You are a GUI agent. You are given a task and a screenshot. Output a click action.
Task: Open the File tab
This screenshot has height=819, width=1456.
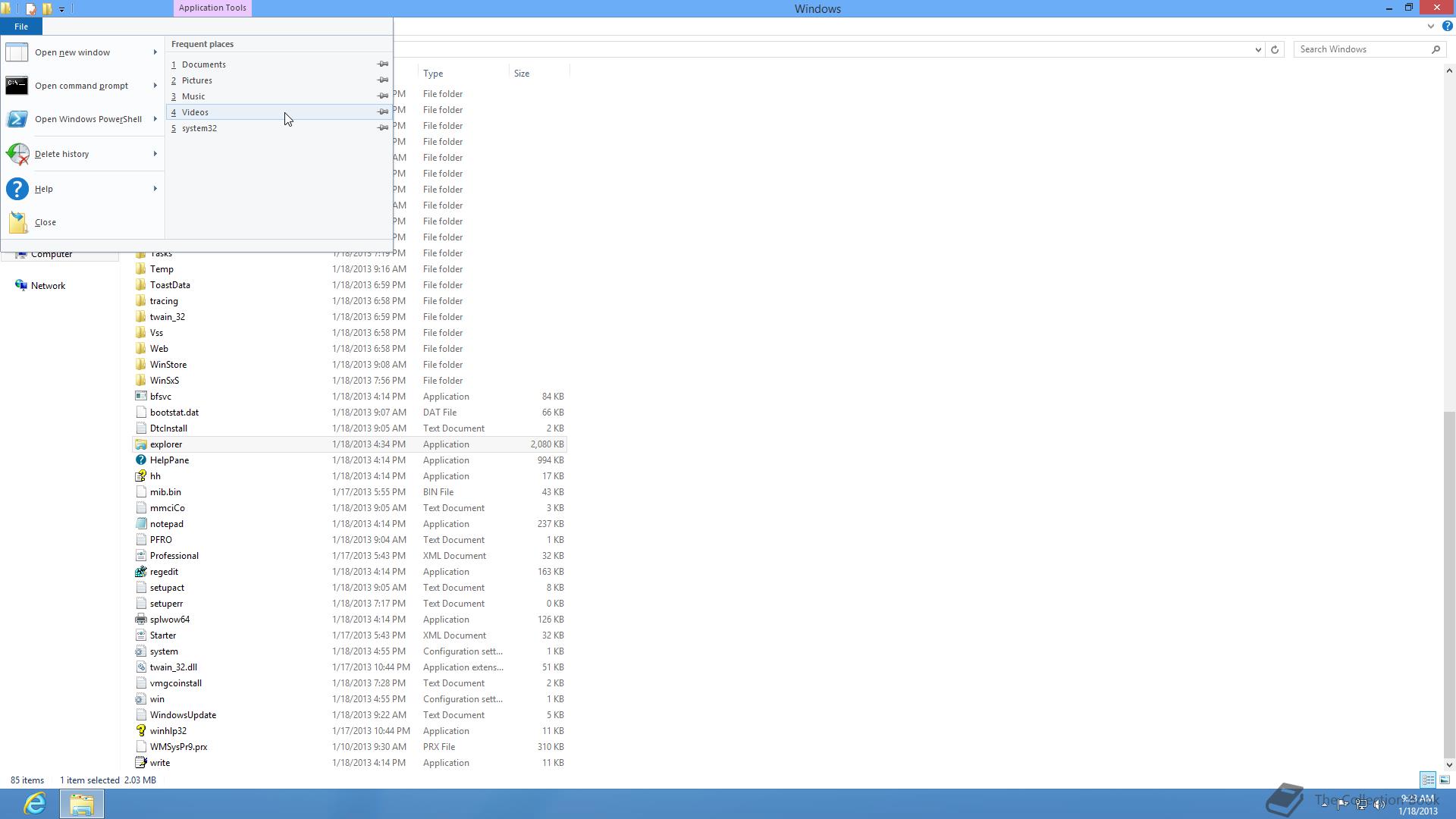[21, 27]
